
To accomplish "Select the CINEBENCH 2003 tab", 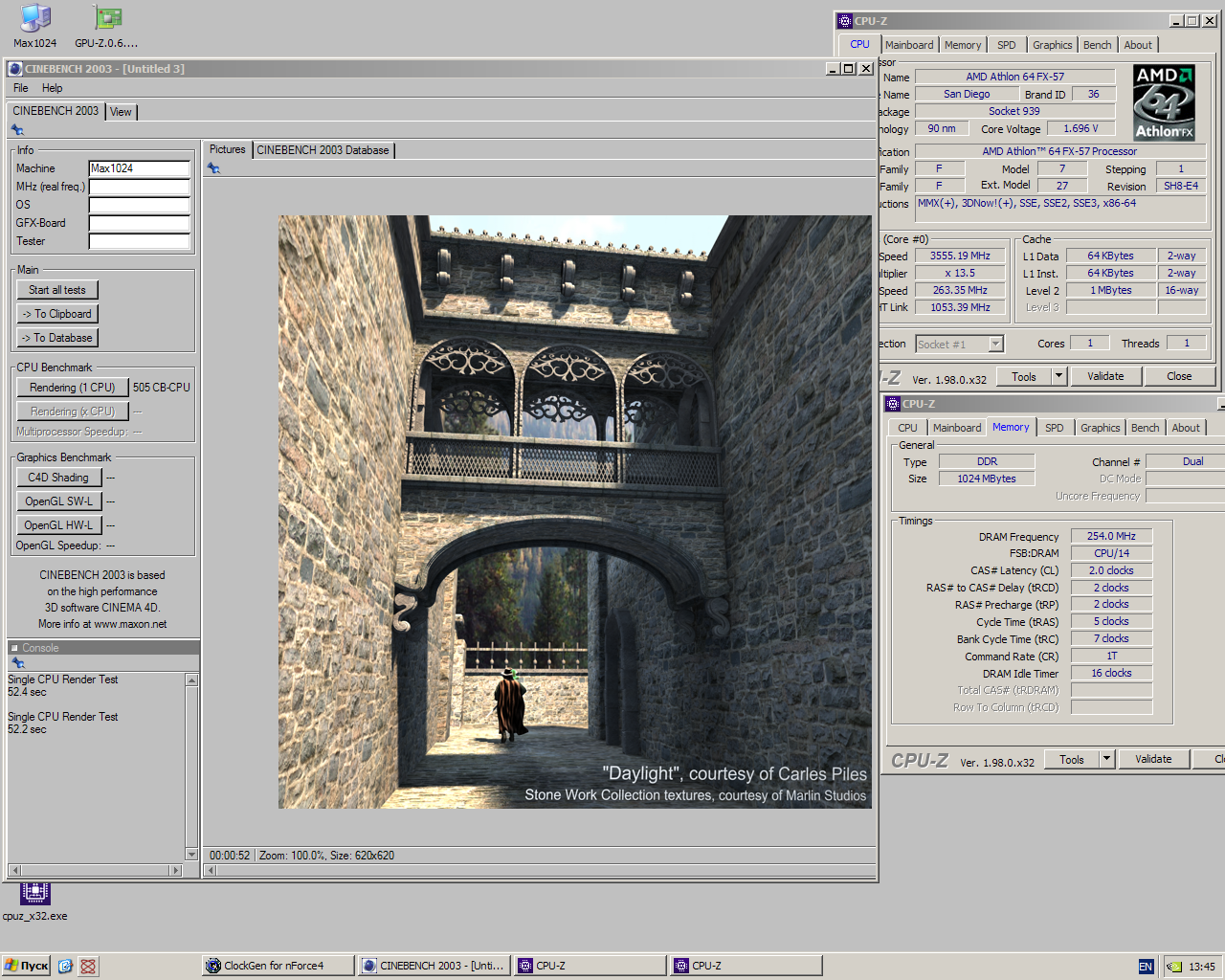I will point(56,111).
